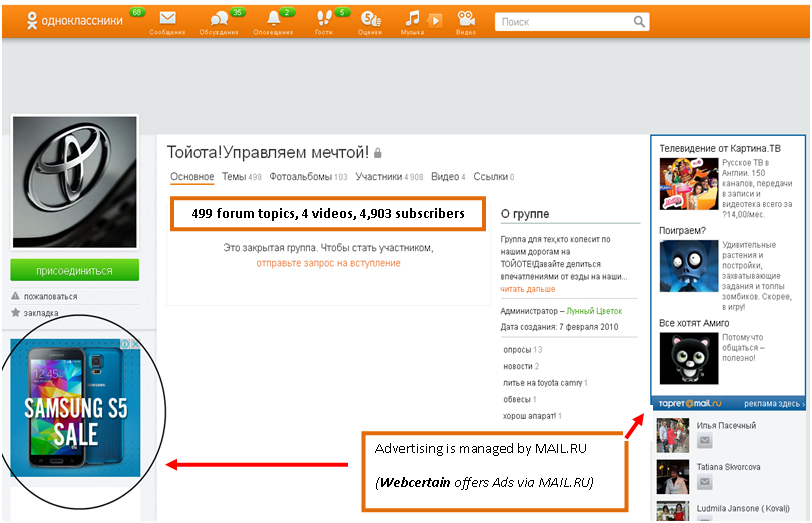Click the Оповещения bell icon
Viewport: 812px width, 523px height.
coord(273,19)
